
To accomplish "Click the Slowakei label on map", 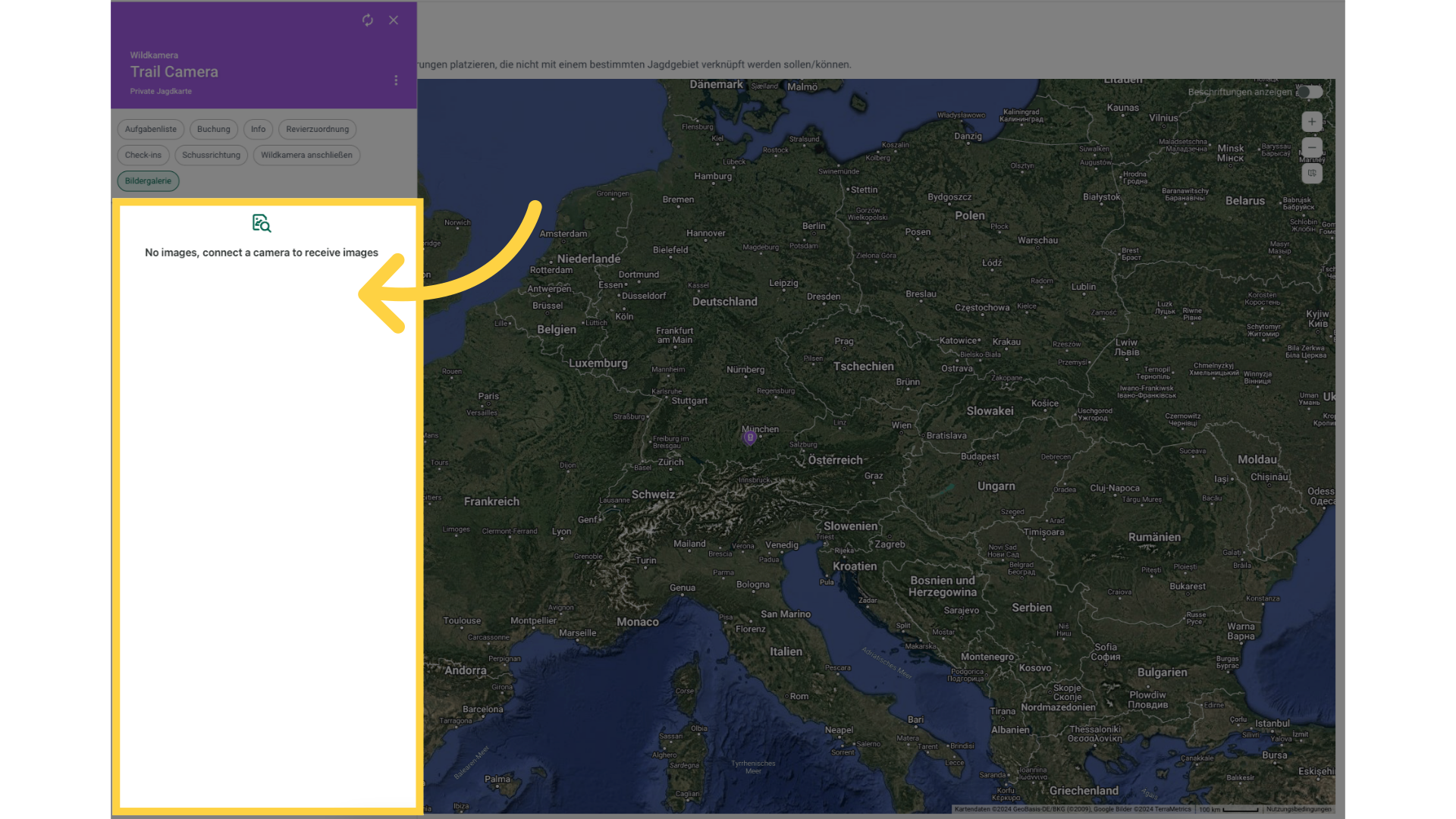I will [990, 411].
